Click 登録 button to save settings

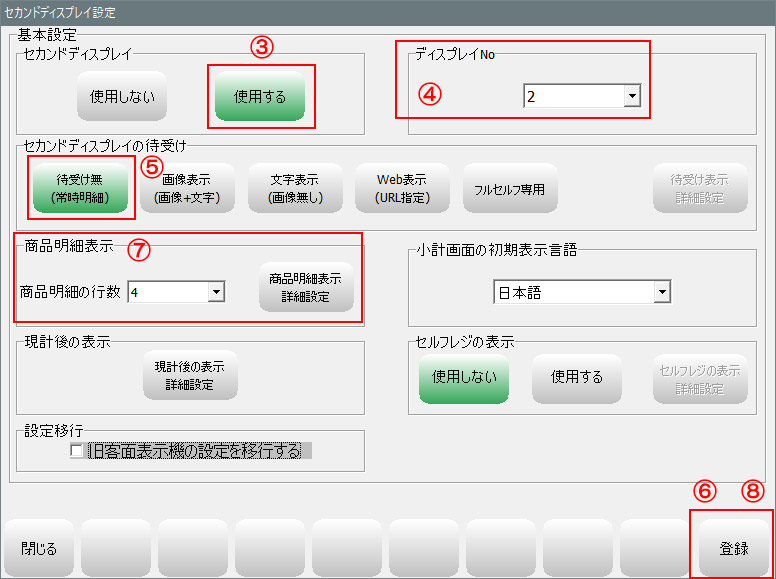point(733,548)
